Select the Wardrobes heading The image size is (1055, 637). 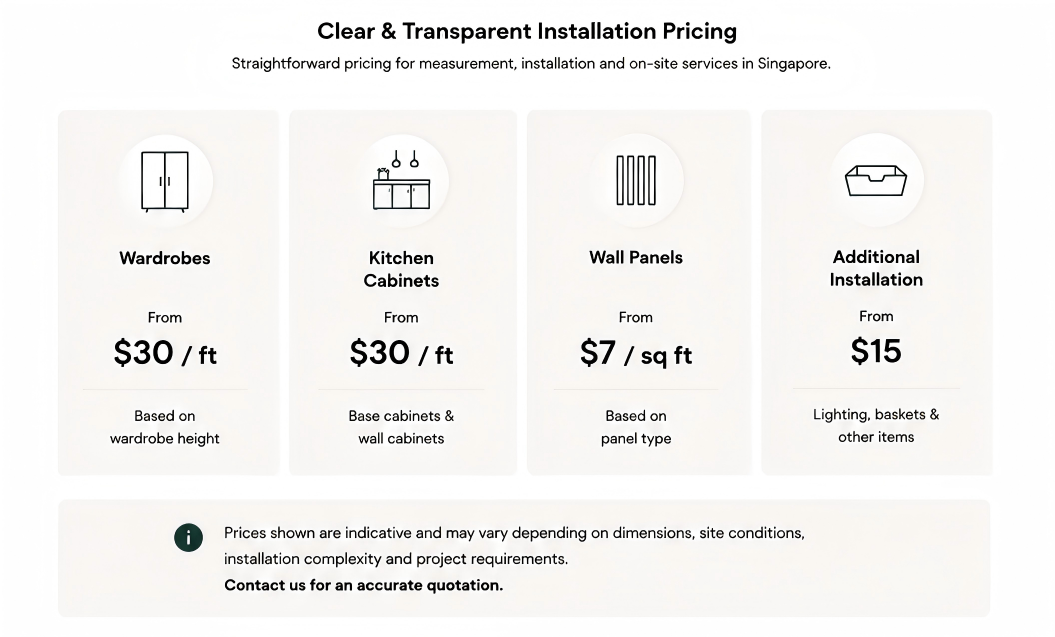165,258
